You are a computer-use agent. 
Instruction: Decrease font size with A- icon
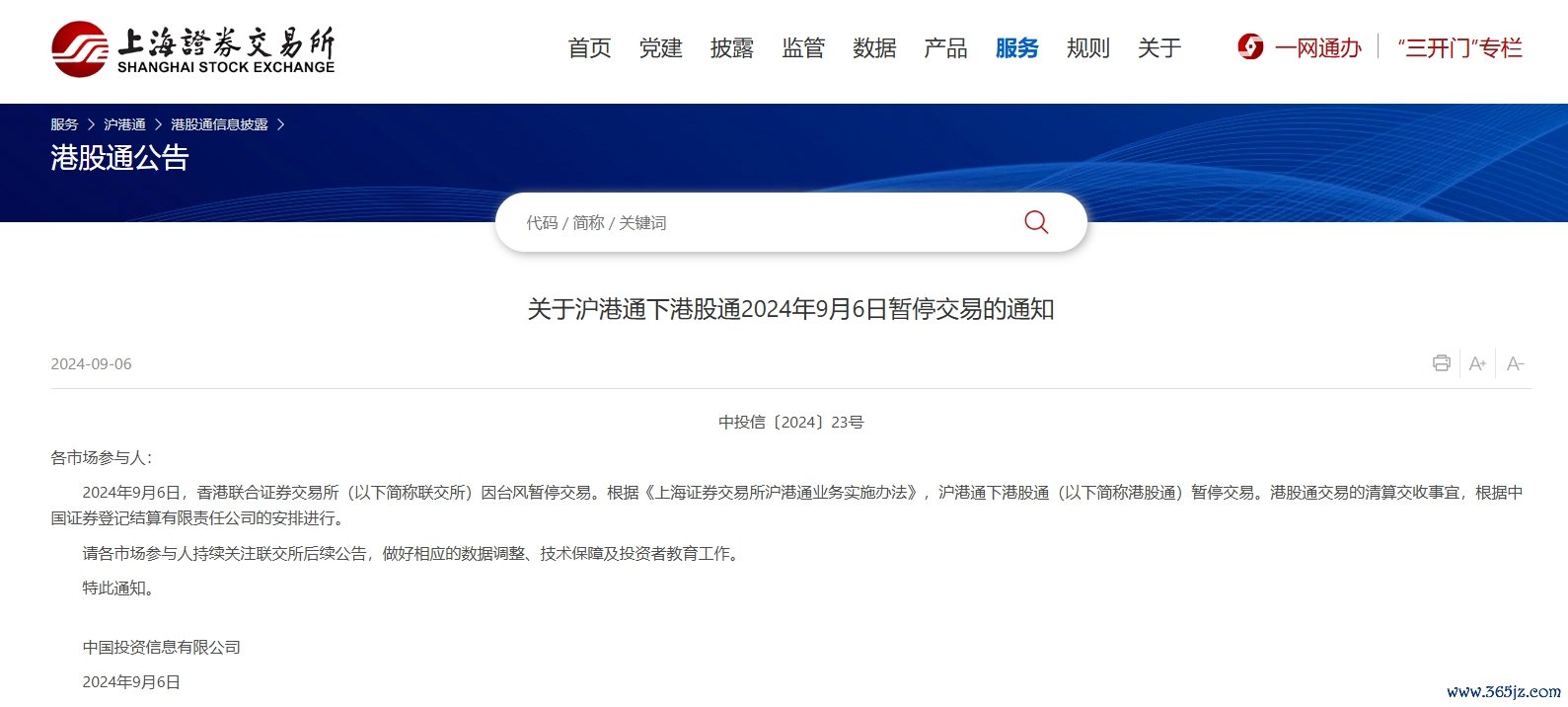1515,363
